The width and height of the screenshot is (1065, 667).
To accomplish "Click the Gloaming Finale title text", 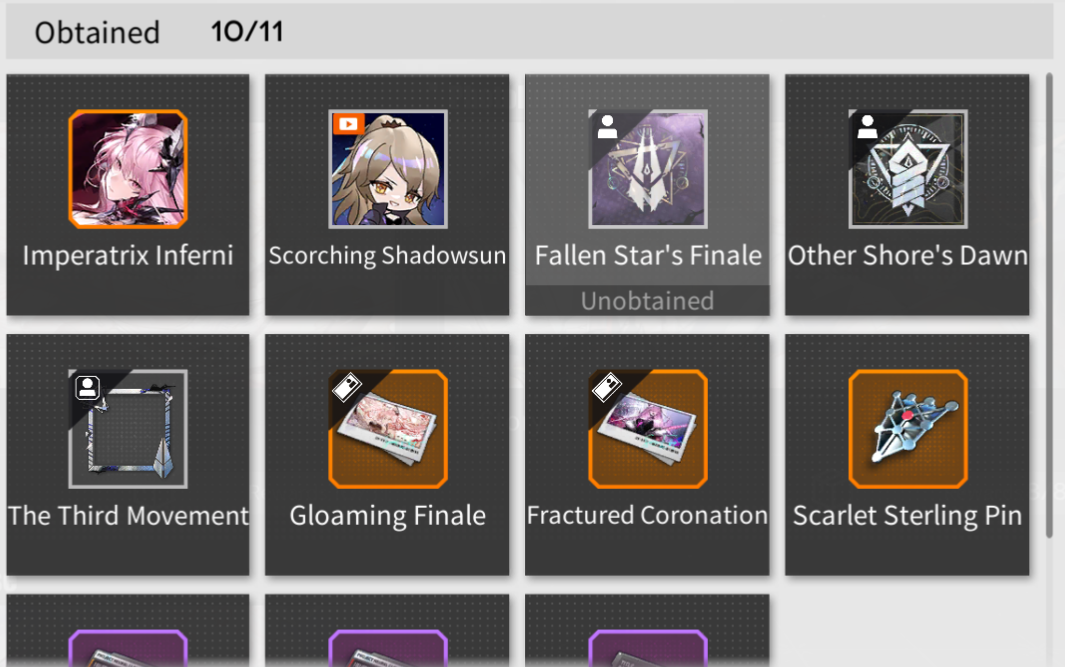I will click(x=387, y=516).
